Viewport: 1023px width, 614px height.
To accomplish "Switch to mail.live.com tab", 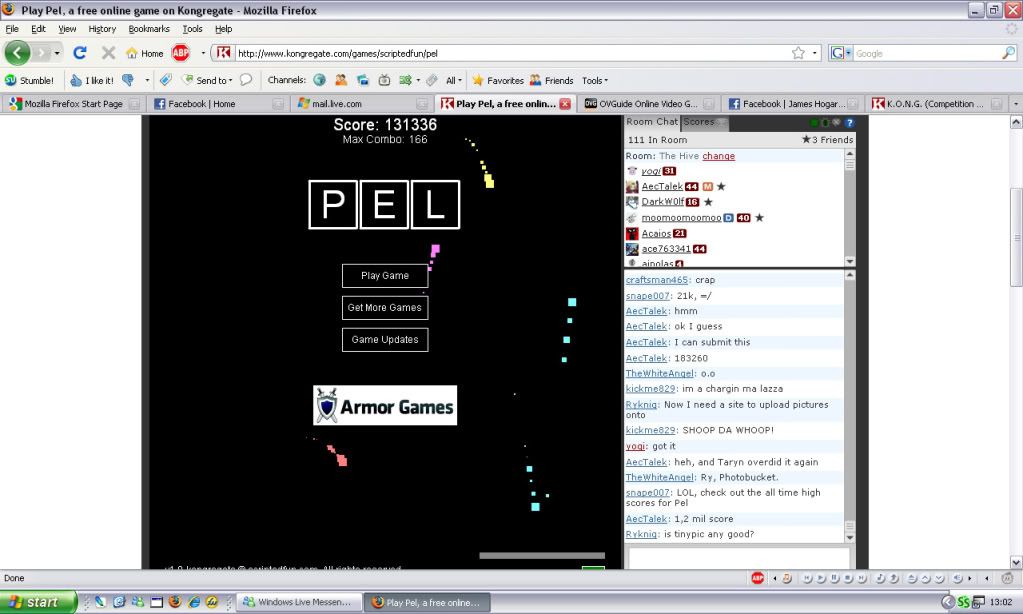I will coord(360,104).
